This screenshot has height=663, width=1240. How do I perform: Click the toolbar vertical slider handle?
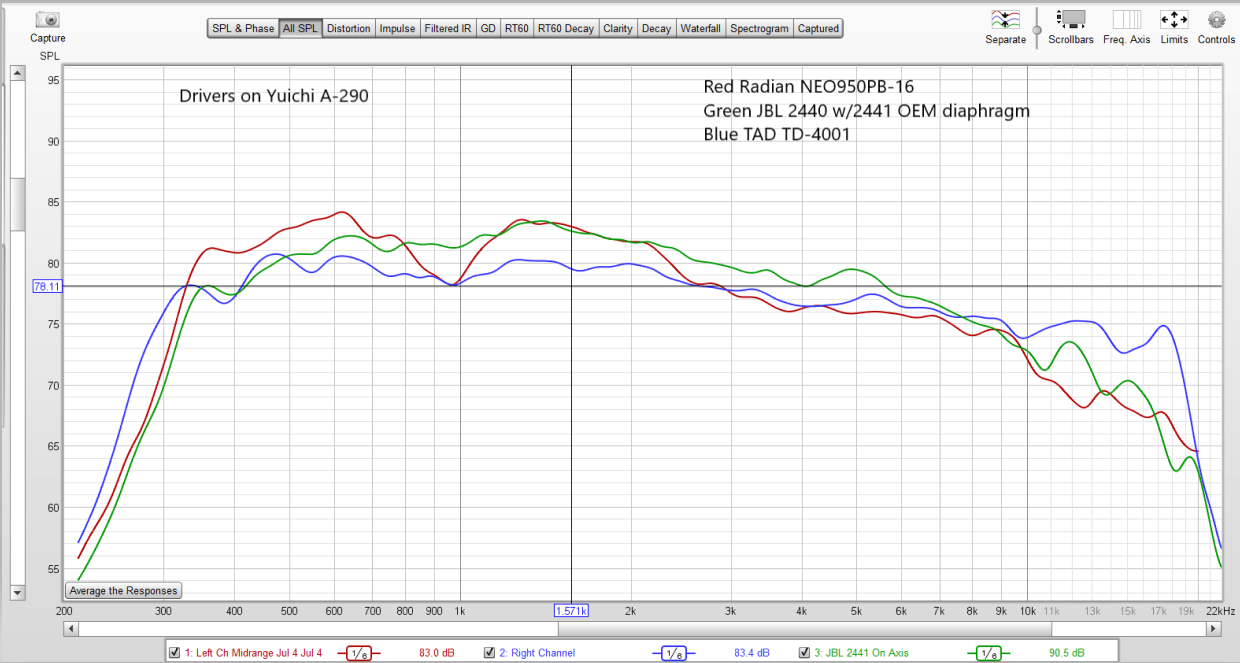coord(1038,31)
